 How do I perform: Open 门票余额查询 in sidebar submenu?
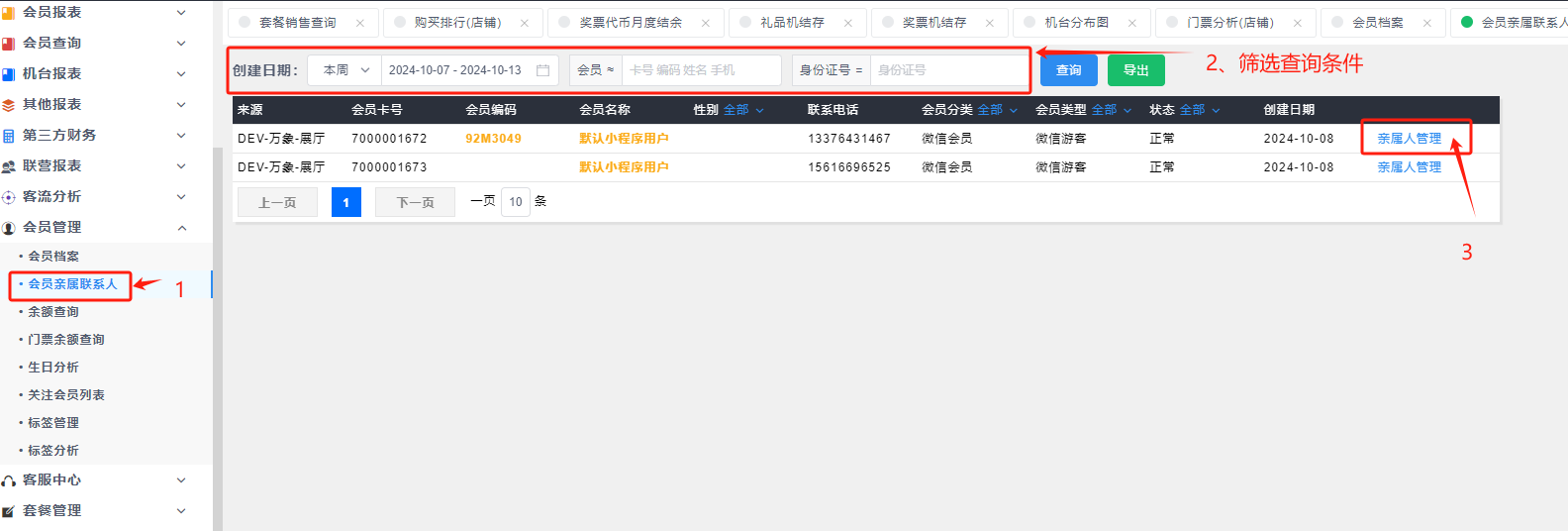coord(66,340)
